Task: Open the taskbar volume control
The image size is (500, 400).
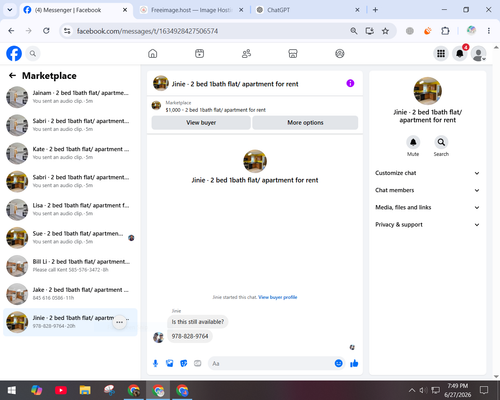Action: click(x=423, y=390)
